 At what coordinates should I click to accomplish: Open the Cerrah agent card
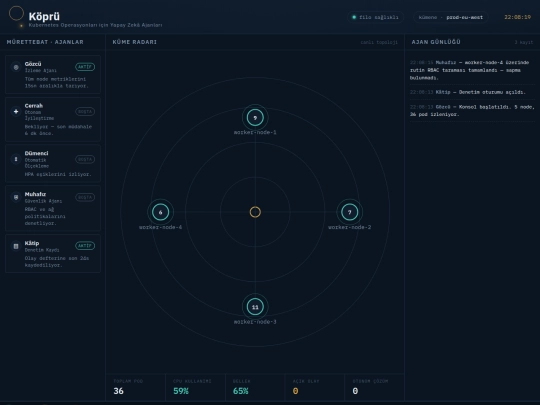[x=53, y=120]
